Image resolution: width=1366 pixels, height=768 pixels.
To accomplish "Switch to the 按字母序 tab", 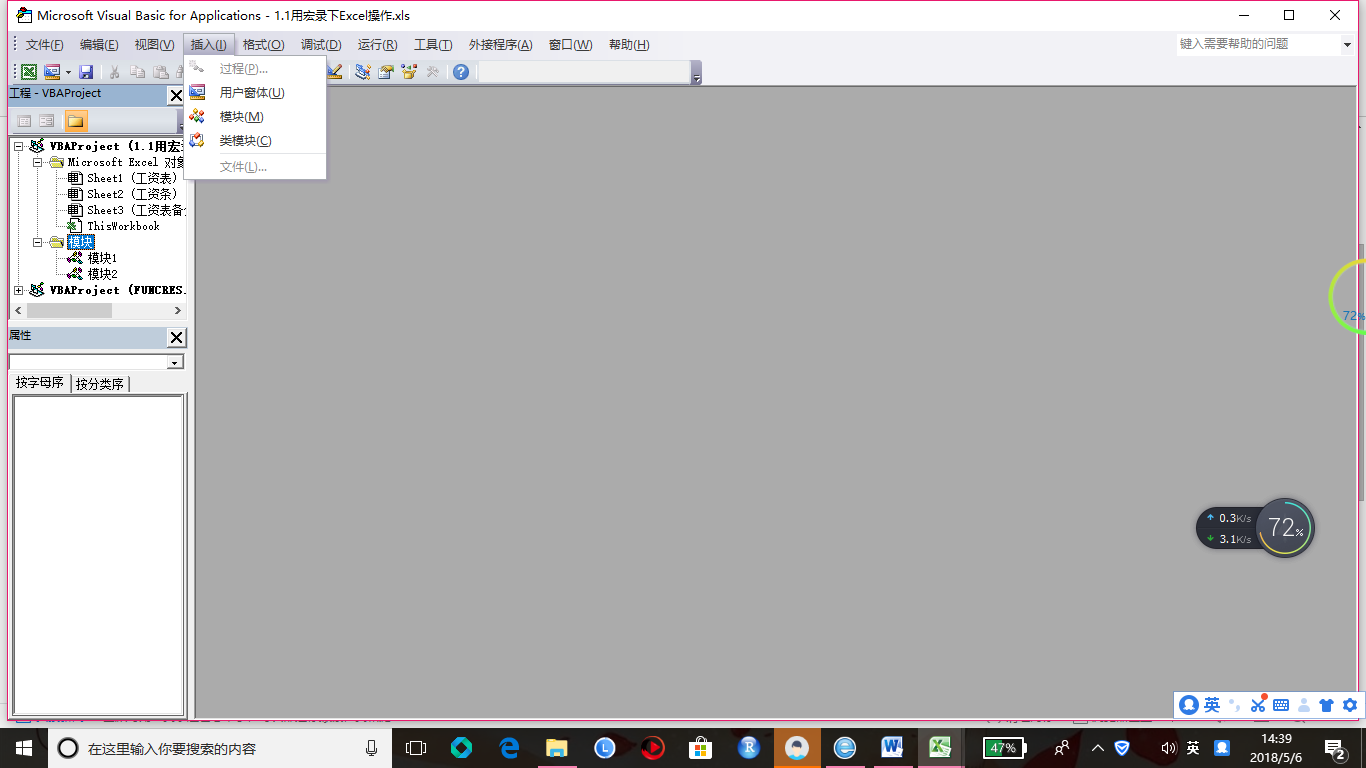I will (x=40, y=383).
